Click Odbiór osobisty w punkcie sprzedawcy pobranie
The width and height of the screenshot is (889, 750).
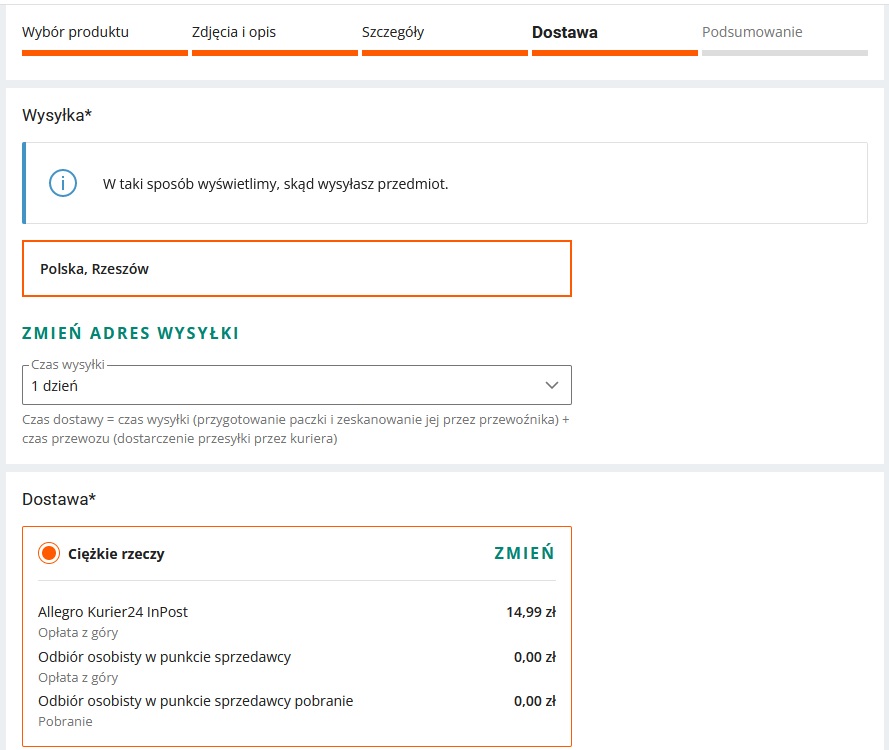click(x=196, y=701)
